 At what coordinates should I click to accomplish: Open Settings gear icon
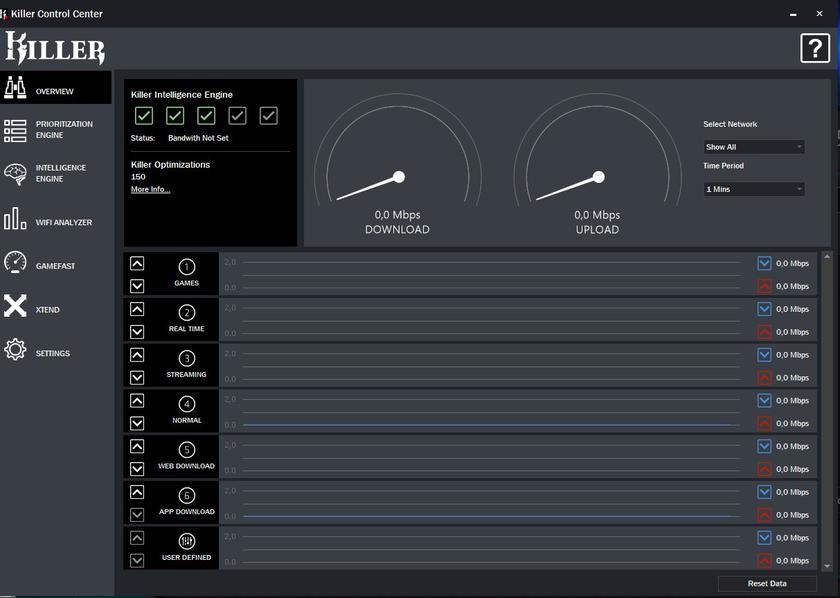(x=15, y=350)
